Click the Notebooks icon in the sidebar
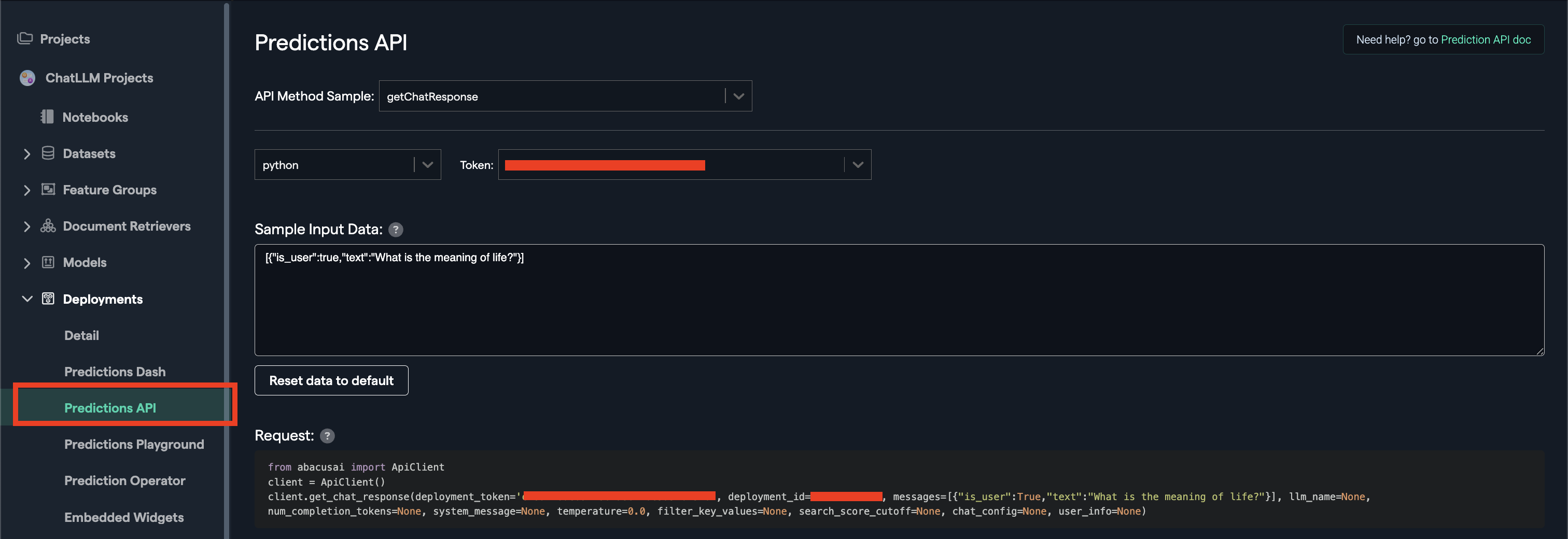The width and height of the screenshot is (1568, 539). [48, 117]
